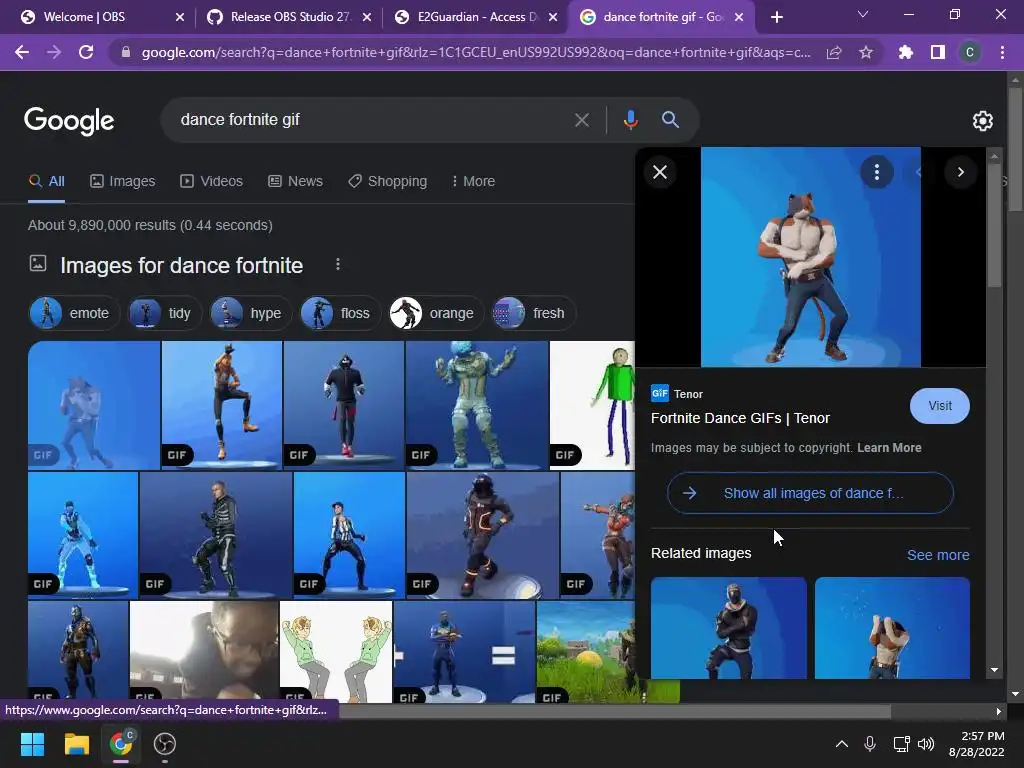
Task: Open OBS Studio from the taskbar
Action: pyautogui.click(x=165, y=744)
